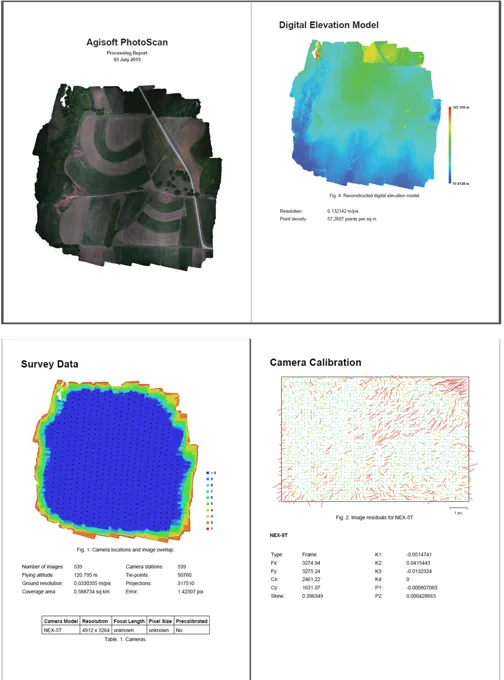
Task: Click the image overlap color legend
Action: [x=211, y=501]
